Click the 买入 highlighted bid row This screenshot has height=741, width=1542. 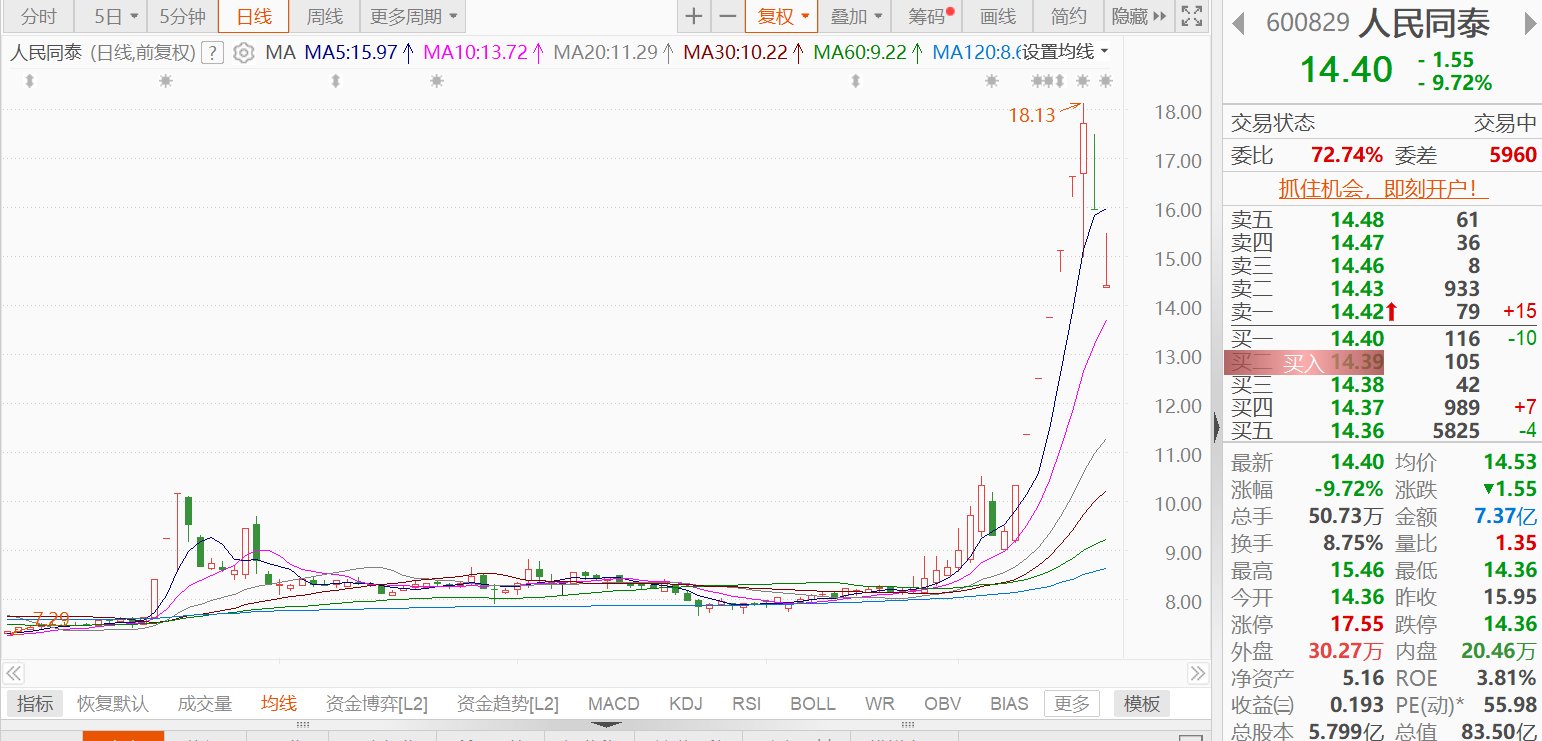point(1304,362)
